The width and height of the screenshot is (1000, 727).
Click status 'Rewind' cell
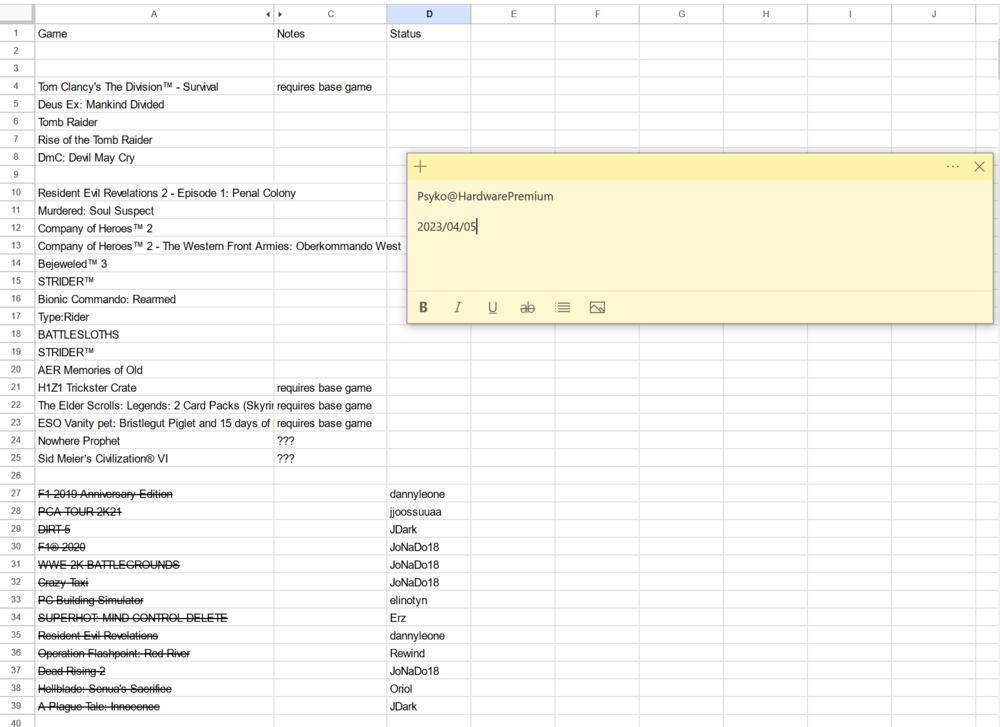pos(429,653)
